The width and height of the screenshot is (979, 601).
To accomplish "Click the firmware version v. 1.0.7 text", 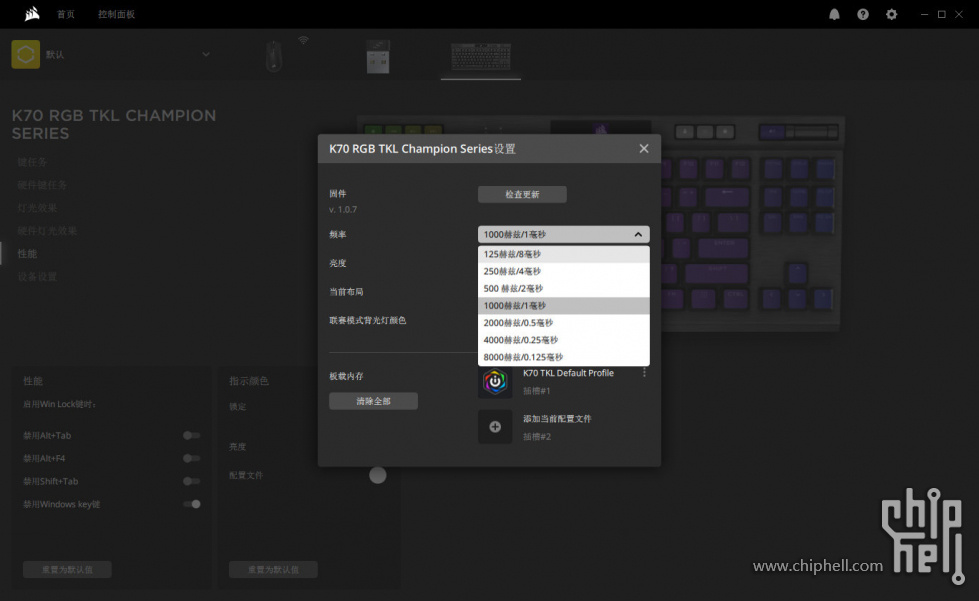I will tap(343, 210).
